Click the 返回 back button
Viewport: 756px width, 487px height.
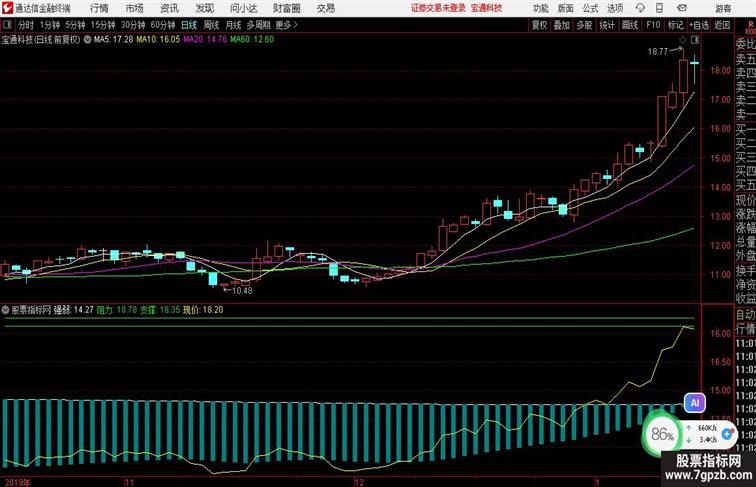coord(722,25)
